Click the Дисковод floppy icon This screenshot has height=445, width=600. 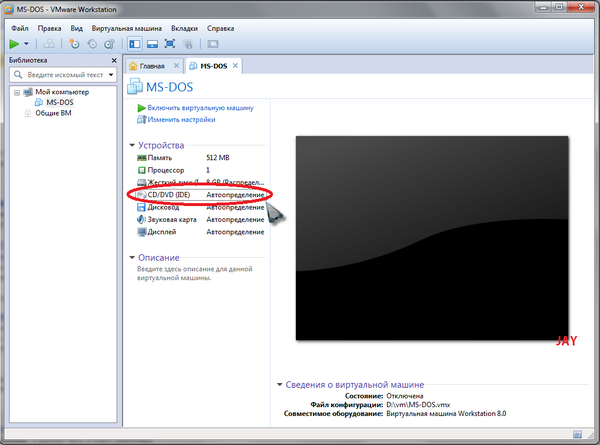(142, 207)
